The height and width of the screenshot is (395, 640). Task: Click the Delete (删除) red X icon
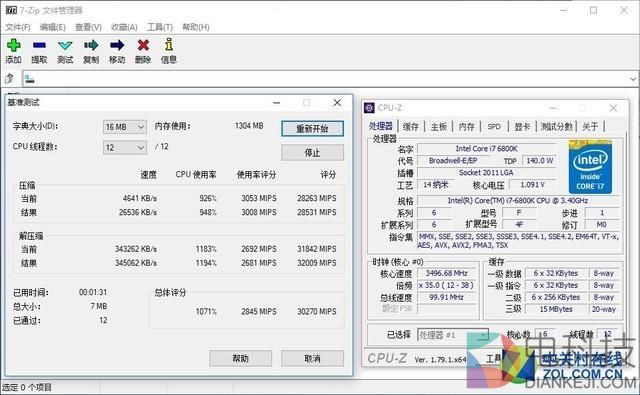(x=143, y=45)
